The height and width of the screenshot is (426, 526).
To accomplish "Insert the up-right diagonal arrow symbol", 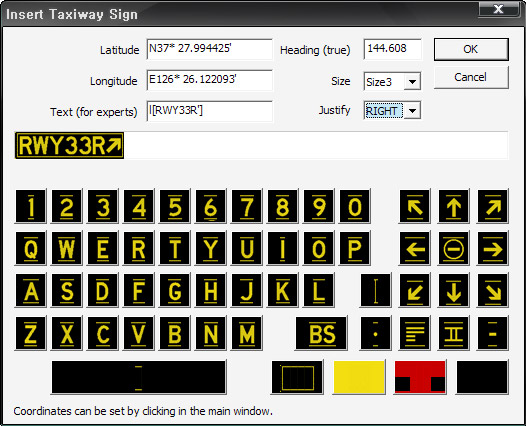I will click(x=492, y=206).
